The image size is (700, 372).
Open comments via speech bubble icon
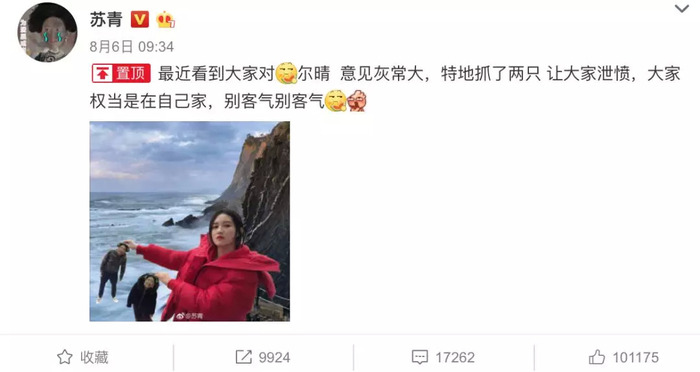point(420,357)
